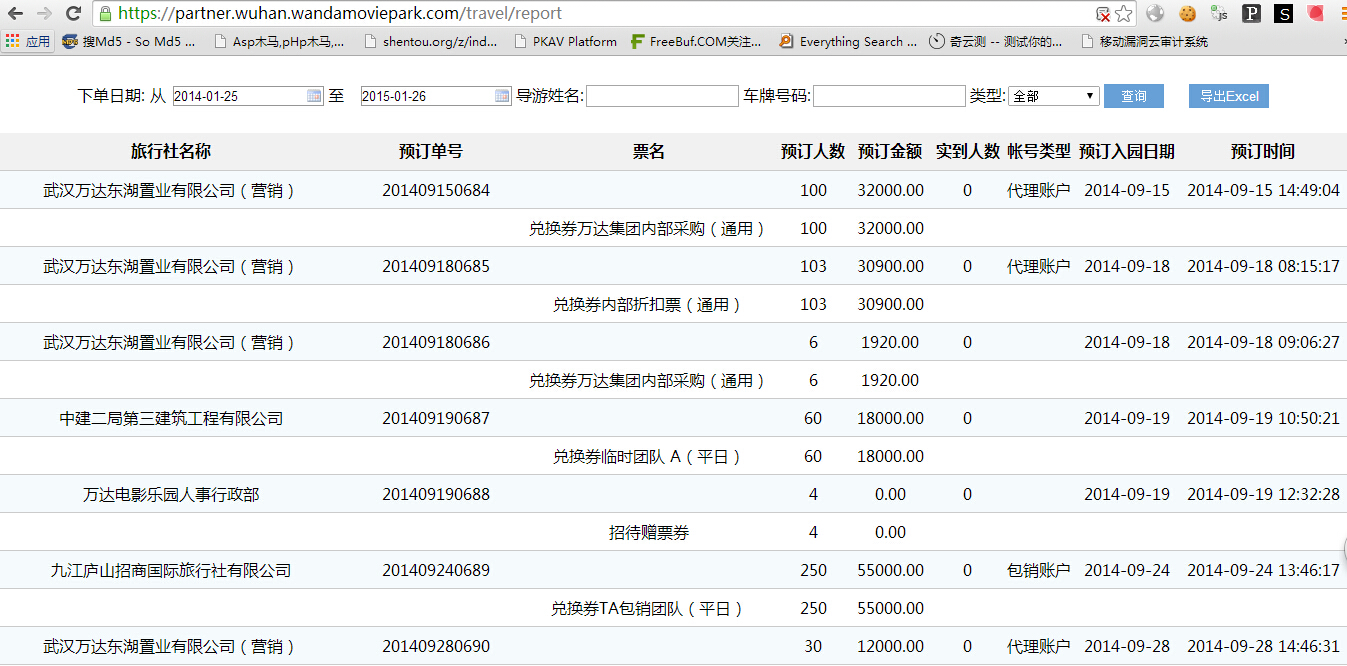The width and height of the screenshot is (1347, 666).
Task: Open the FreeBuf.COM bookmark
Action: point(696,42)
